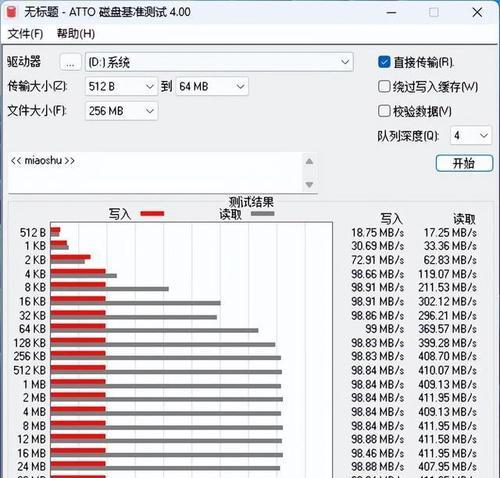
Task: Open the 256 MB file size dropdown
Action: [121, 111]
